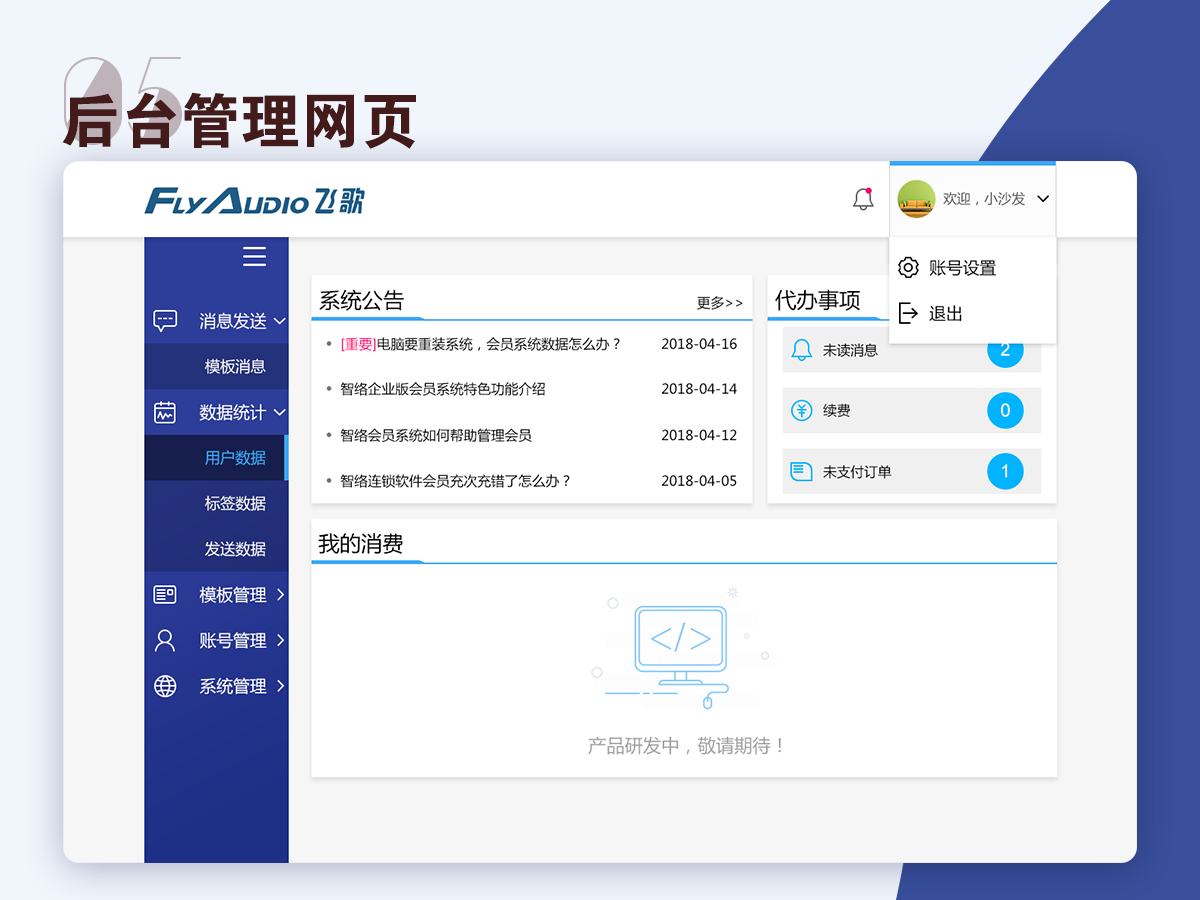
Task: Select 账号设置 from the account menu
Action: [963, 267]
